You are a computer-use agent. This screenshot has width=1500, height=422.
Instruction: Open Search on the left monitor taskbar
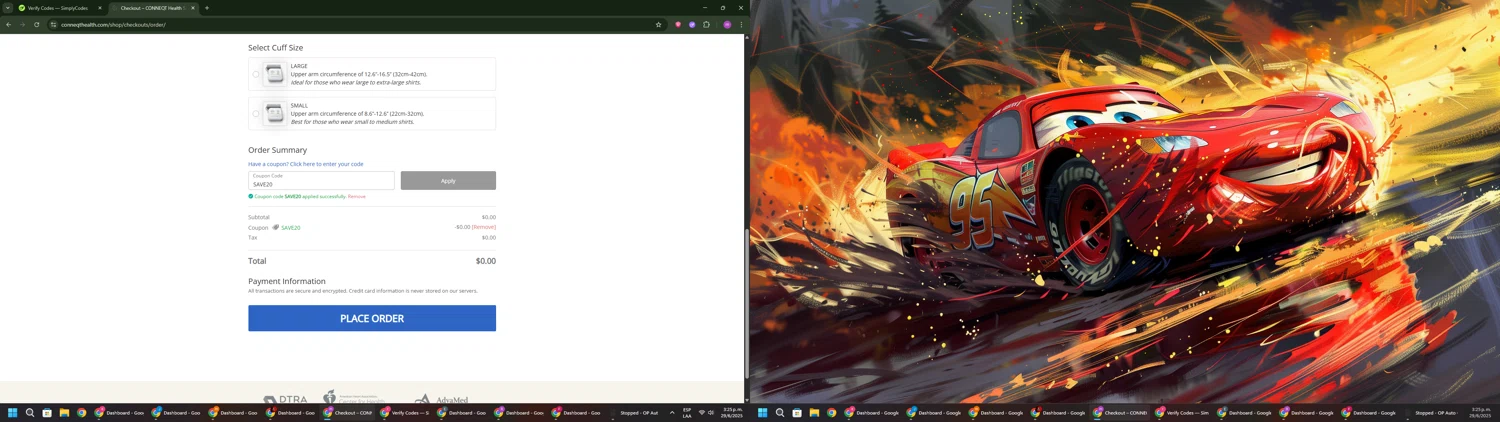tap(30, 413)
